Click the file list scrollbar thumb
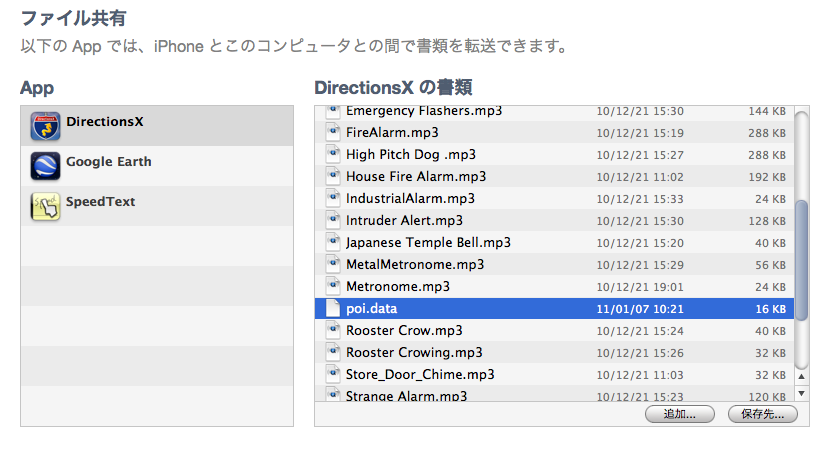The image size is (834, 450). [x=802, y=261]
